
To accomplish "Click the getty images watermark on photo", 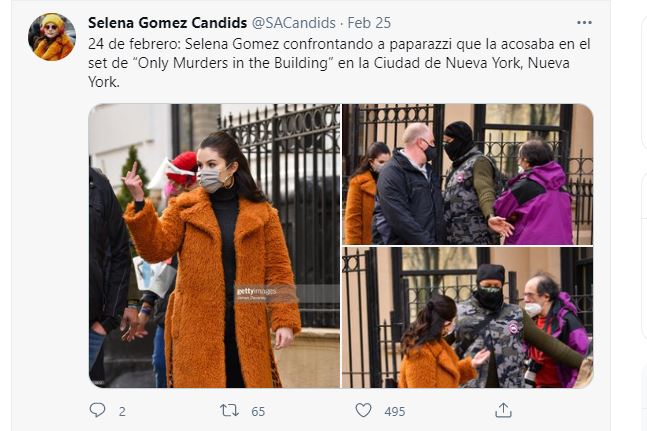I will [257, 293].
